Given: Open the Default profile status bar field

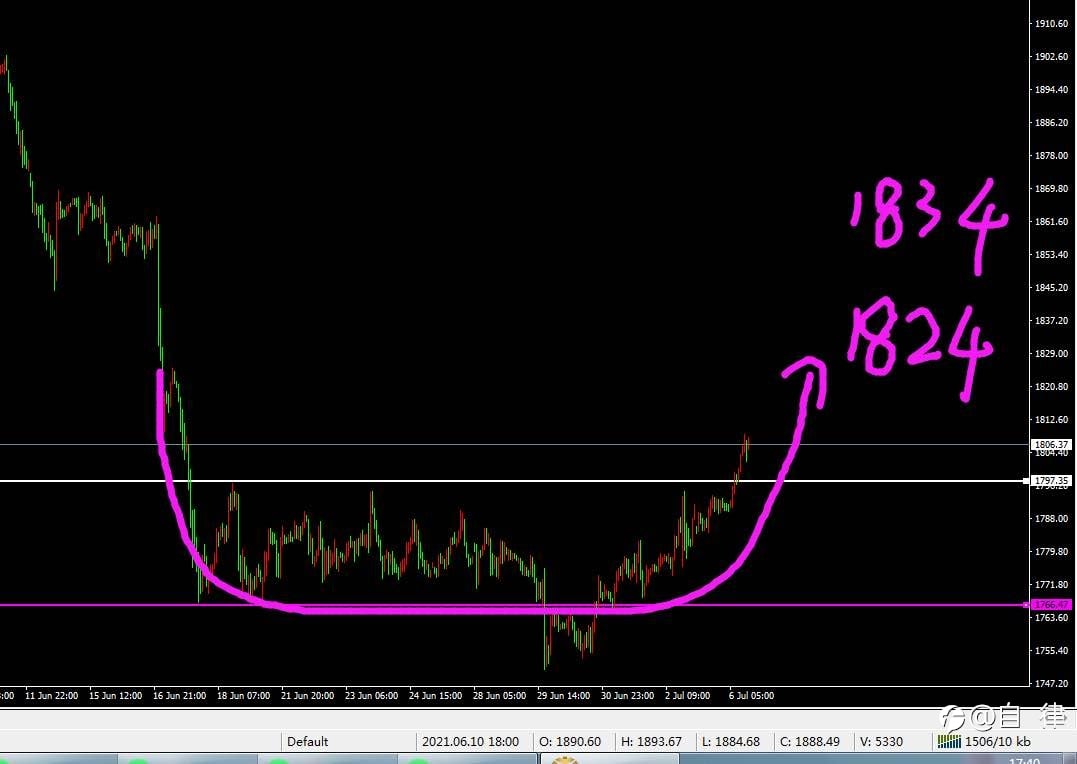Looking at the screenshot, I should pos(348,741).
